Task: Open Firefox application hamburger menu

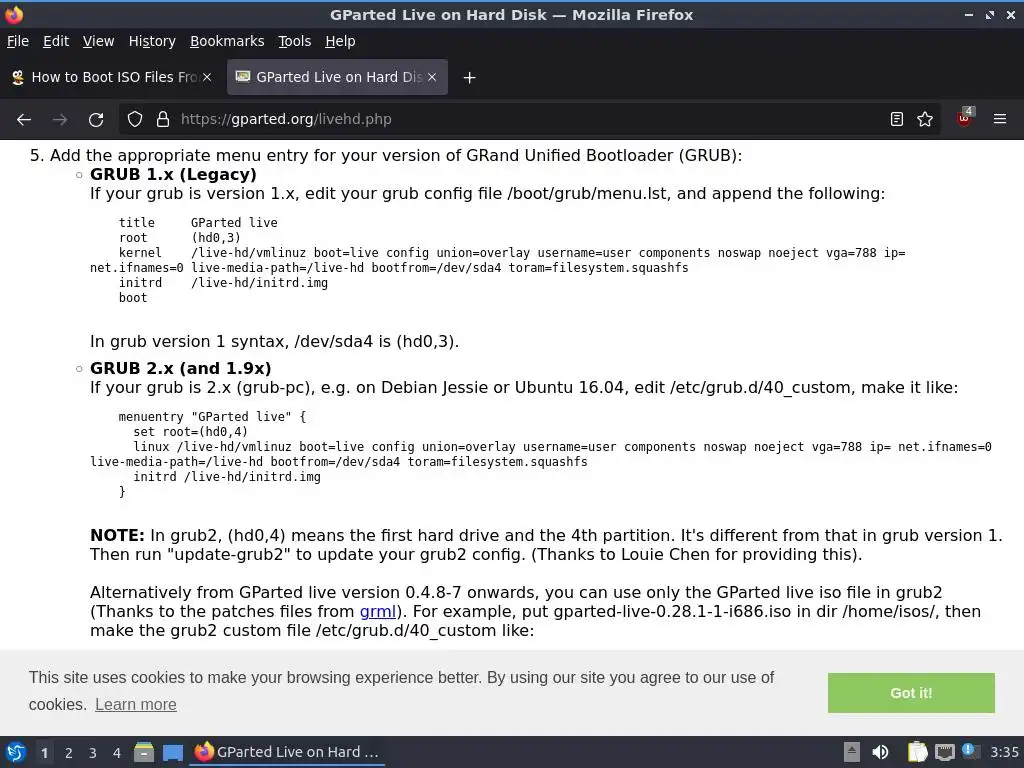Action: coord(1000,120)
